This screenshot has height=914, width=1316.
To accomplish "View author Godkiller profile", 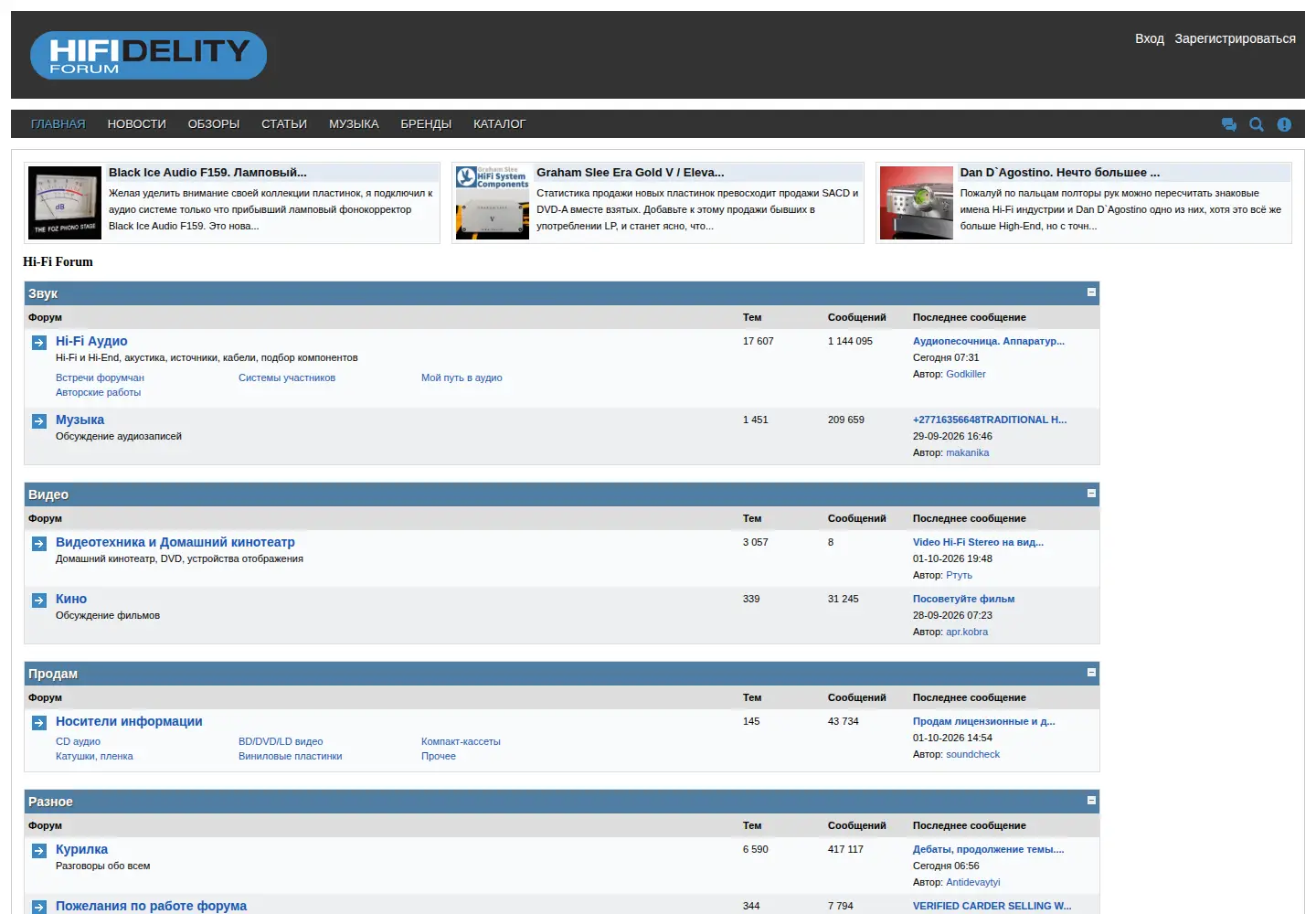I will pyautogui.click(x=966, y=374).
